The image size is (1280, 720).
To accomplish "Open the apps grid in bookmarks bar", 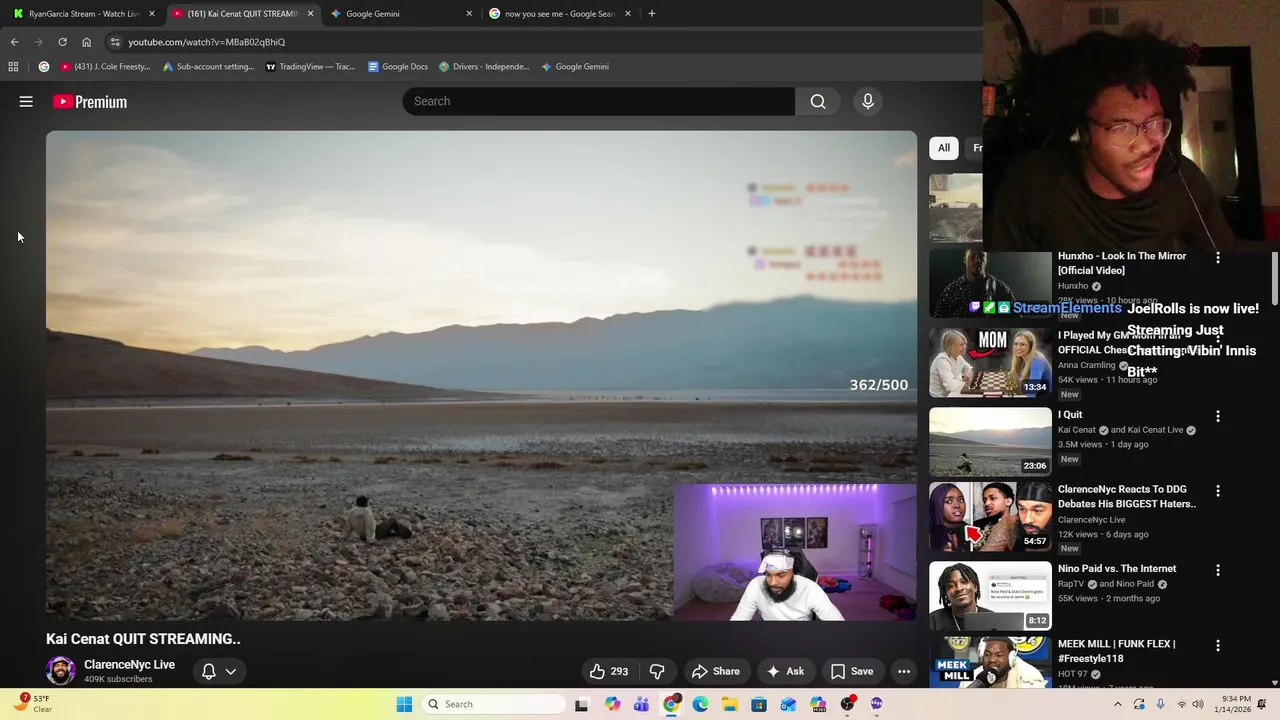I will (x=13, y=67).
